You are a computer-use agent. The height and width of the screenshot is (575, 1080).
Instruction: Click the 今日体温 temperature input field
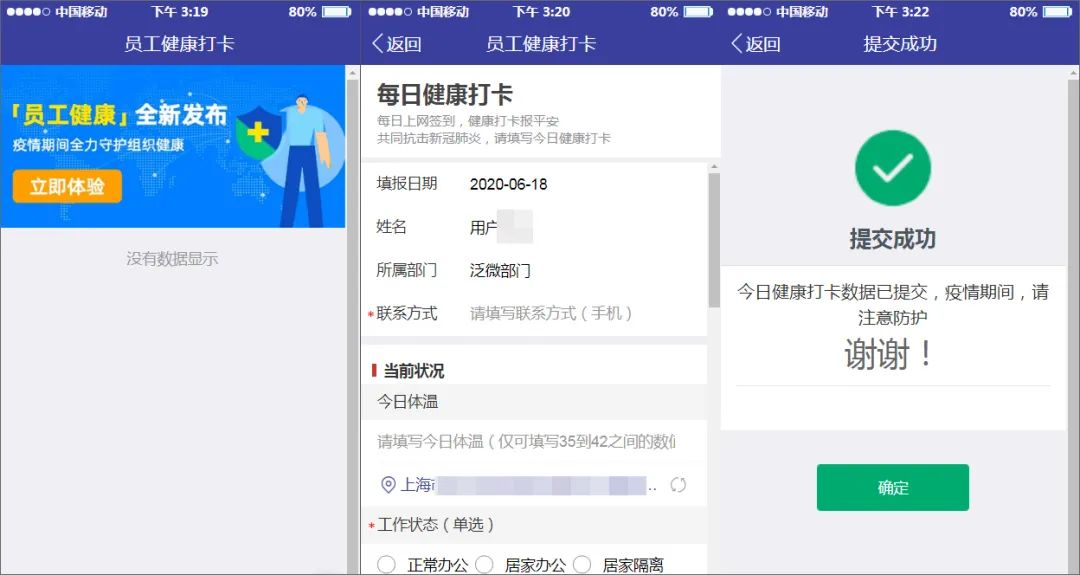[x=534, y=441]
